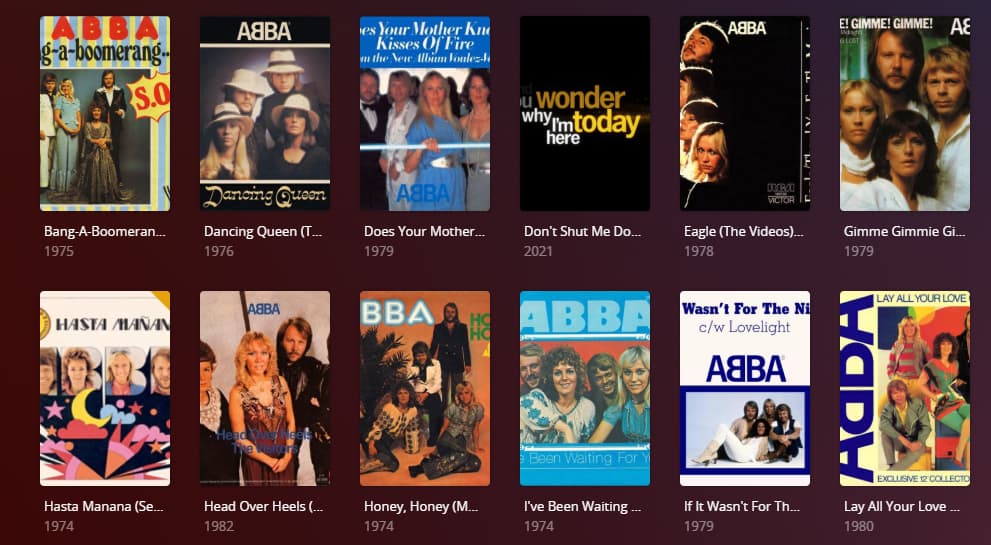Click the Dancing Queen title link

(x=263, y=231)
